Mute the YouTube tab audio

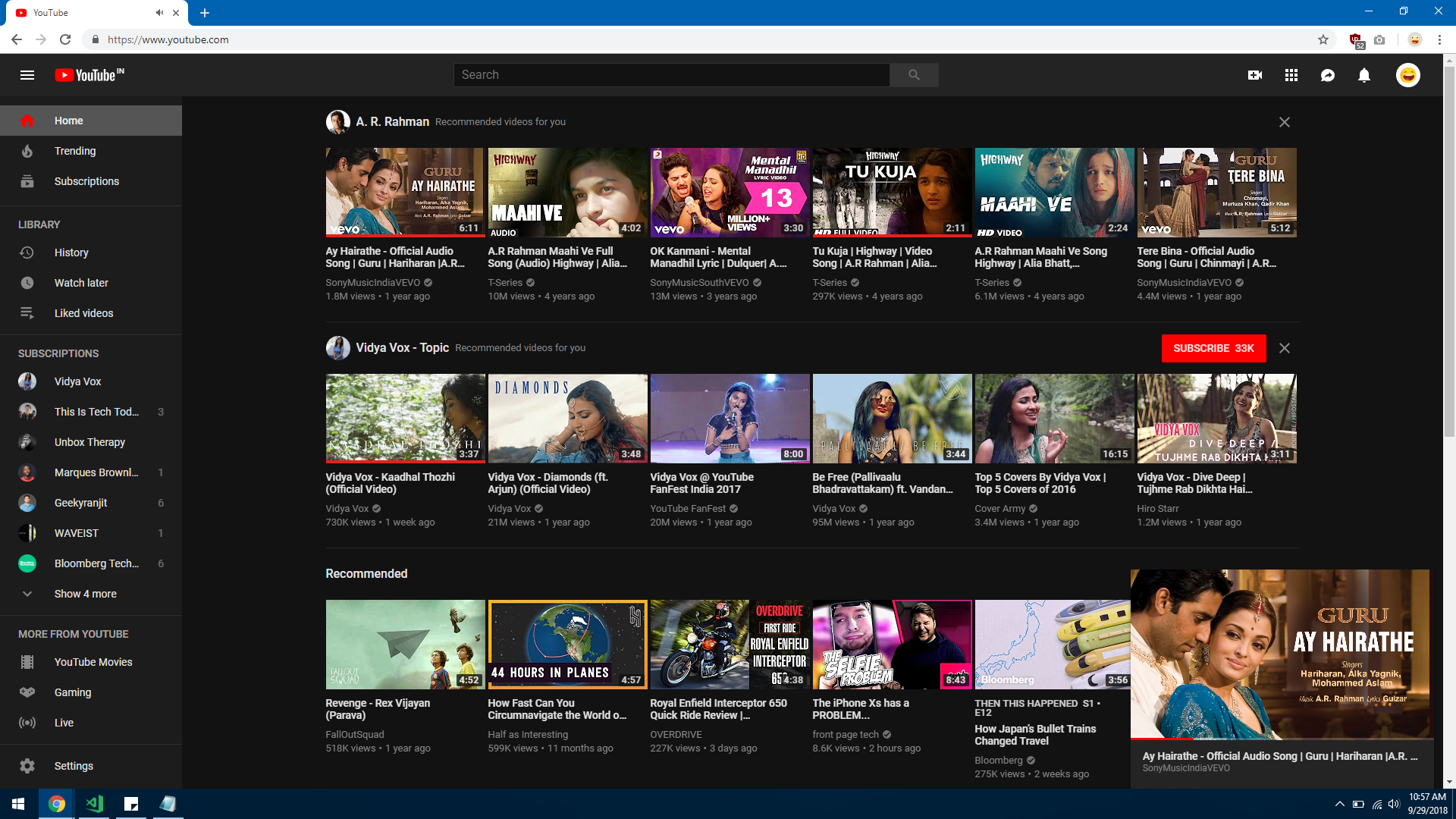[158, 12]
